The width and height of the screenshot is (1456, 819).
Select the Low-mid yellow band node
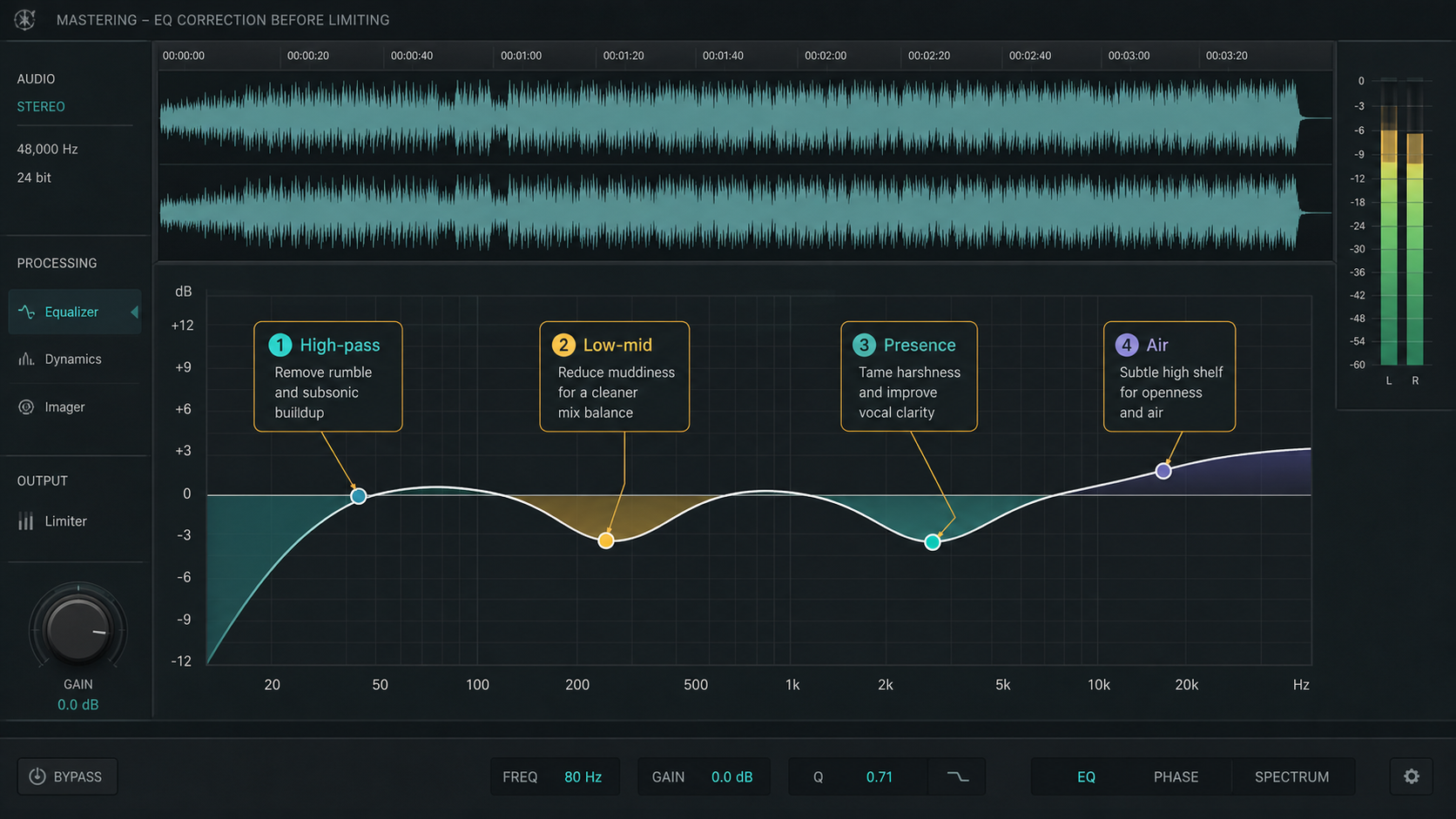click(606, 540)
